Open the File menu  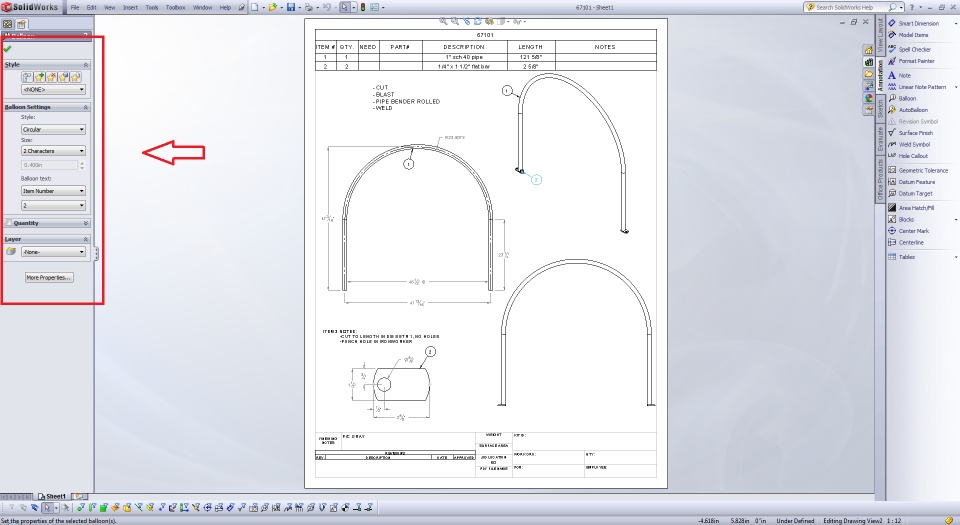[75, 7]
